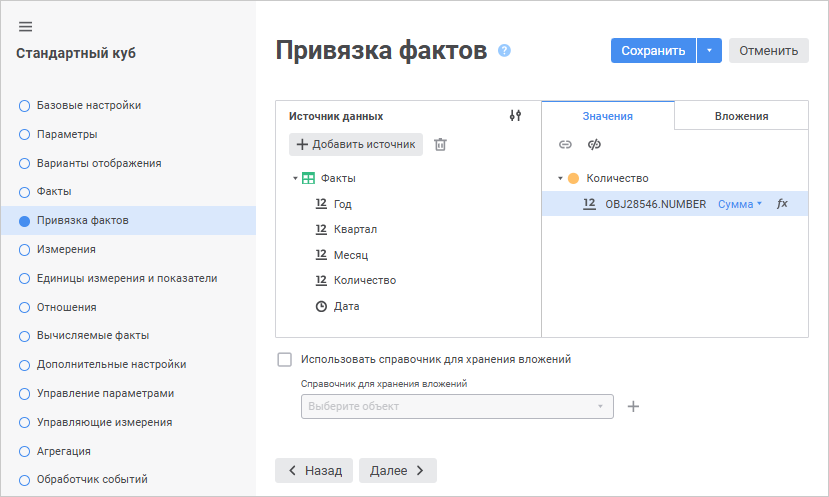Enable the use dictionary for attachments checkbox

pos(285,359)
